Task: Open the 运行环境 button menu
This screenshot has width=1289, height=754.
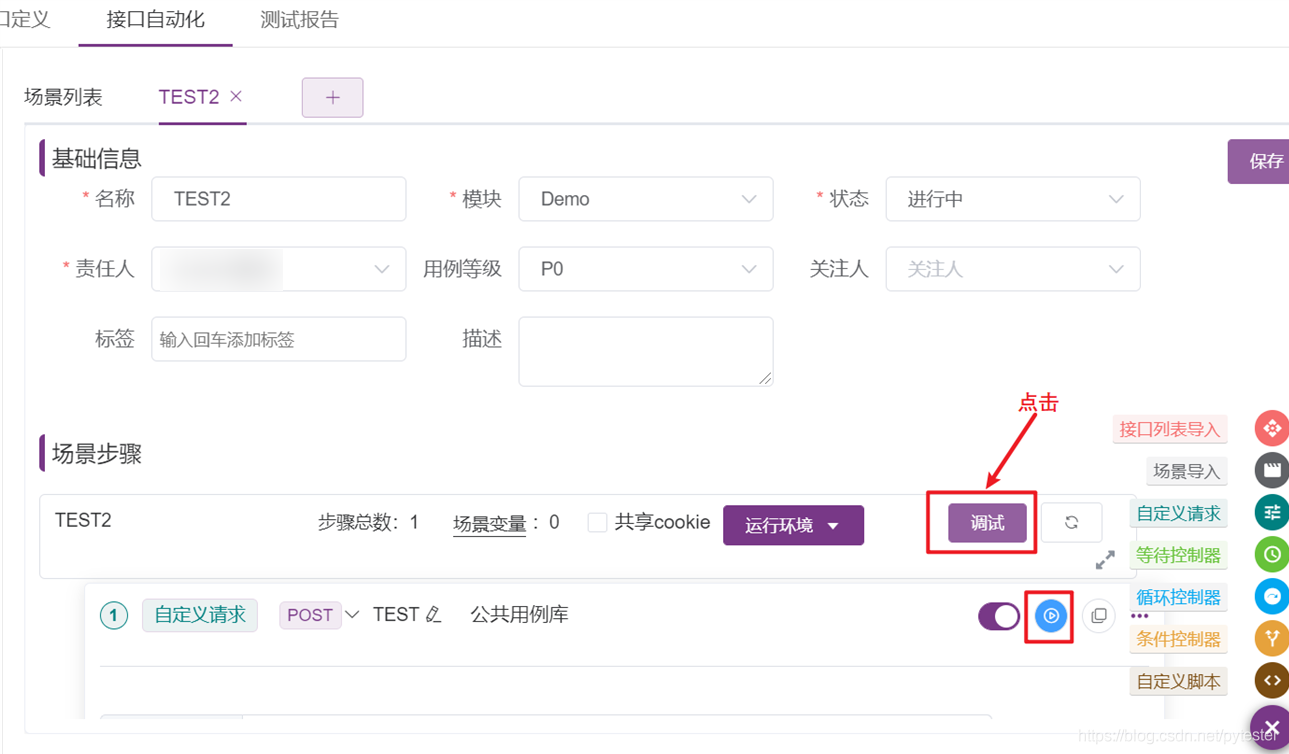Action: click(x=793, y=525)
